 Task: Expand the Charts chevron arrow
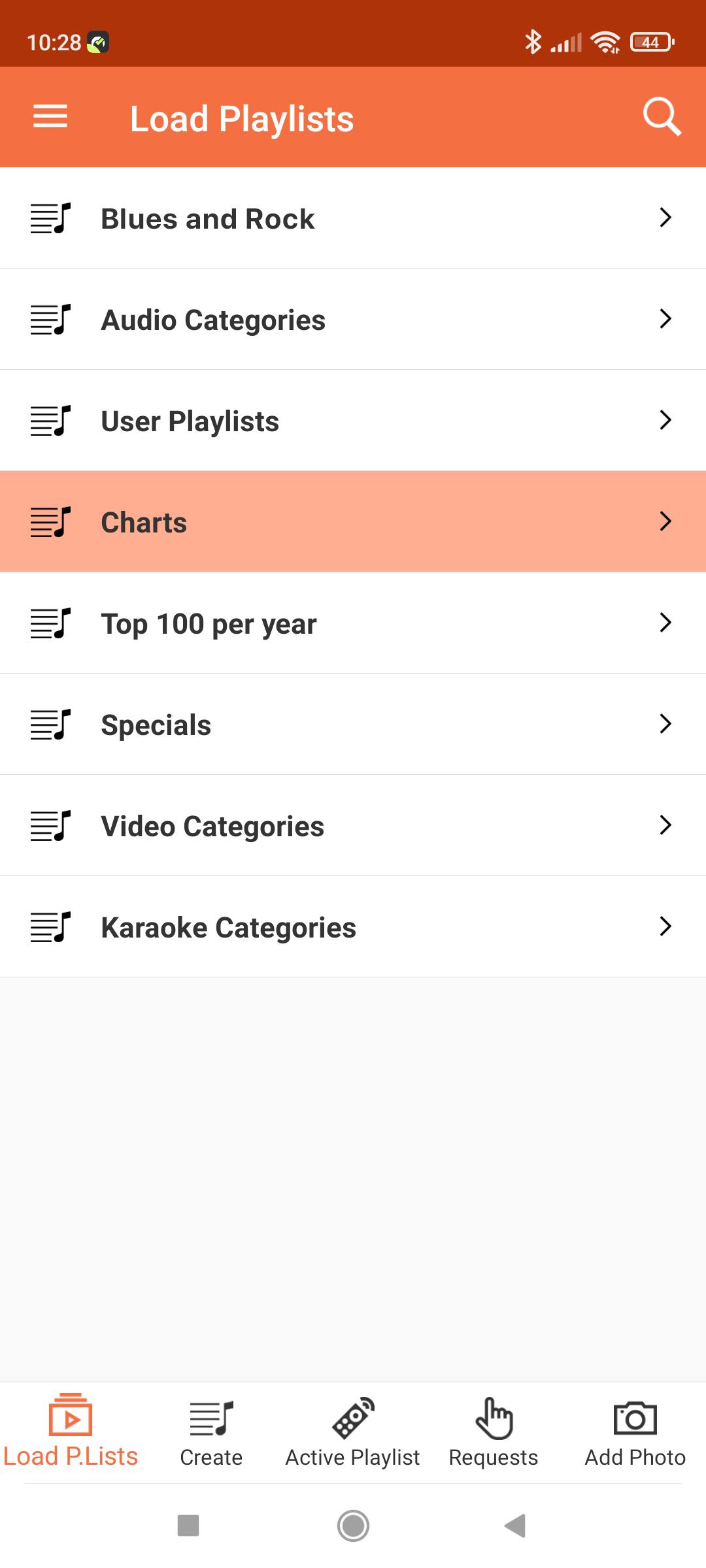tap(665, 521)
